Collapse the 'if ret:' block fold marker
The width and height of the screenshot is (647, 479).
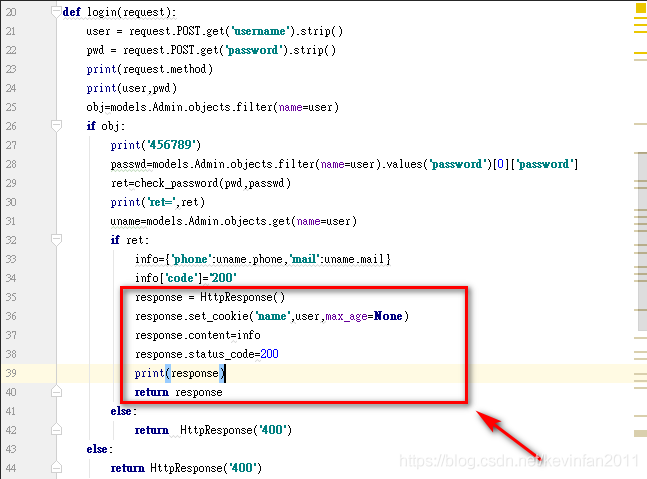pos(57,239)
